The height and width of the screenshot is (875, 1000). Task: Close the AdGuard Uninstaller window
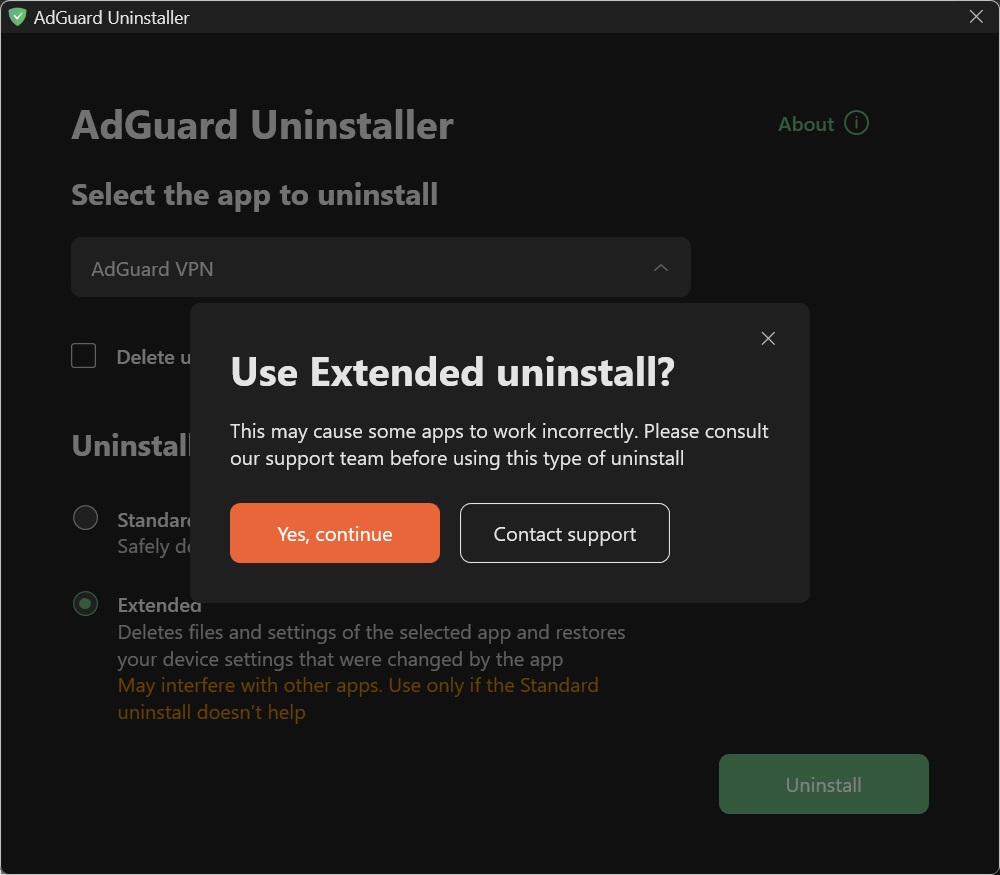point(976,17)
